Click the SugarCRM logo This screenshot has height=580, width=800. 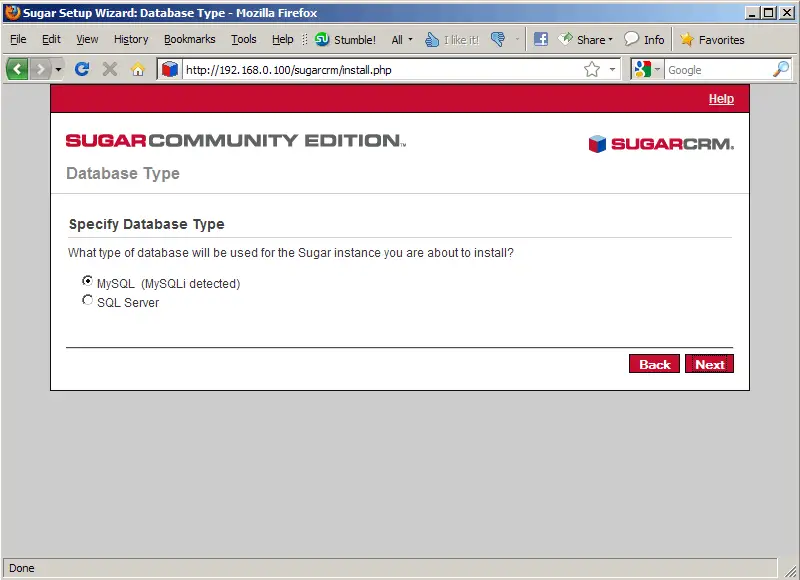pyautogui.click(x=661, y=144)
